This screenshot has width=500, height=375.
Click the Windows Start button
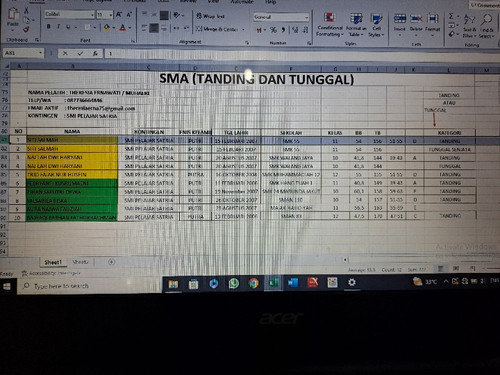[7, 286]
